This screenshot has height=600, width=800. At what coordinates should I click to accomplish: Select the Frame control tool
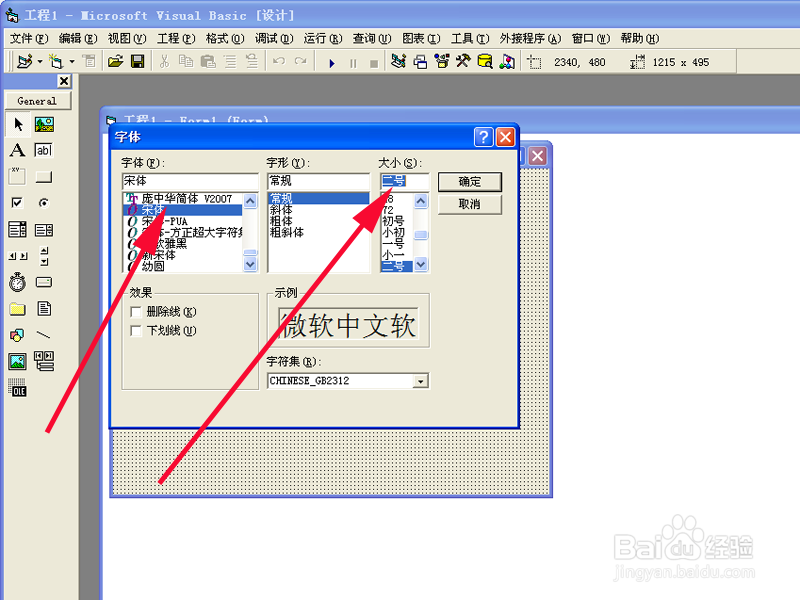(17, 177)
